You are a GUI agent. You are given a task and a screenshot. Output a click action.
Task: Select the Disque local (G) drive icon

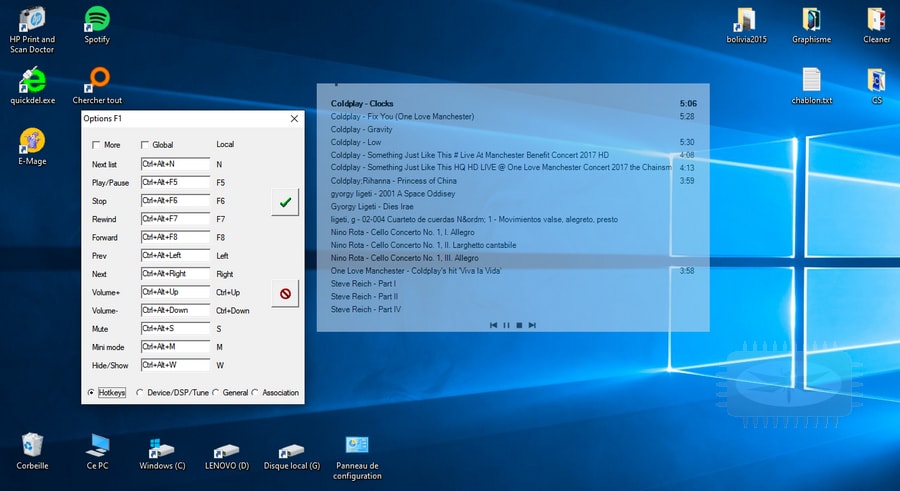pyautogui.click(x=292, y=455)
